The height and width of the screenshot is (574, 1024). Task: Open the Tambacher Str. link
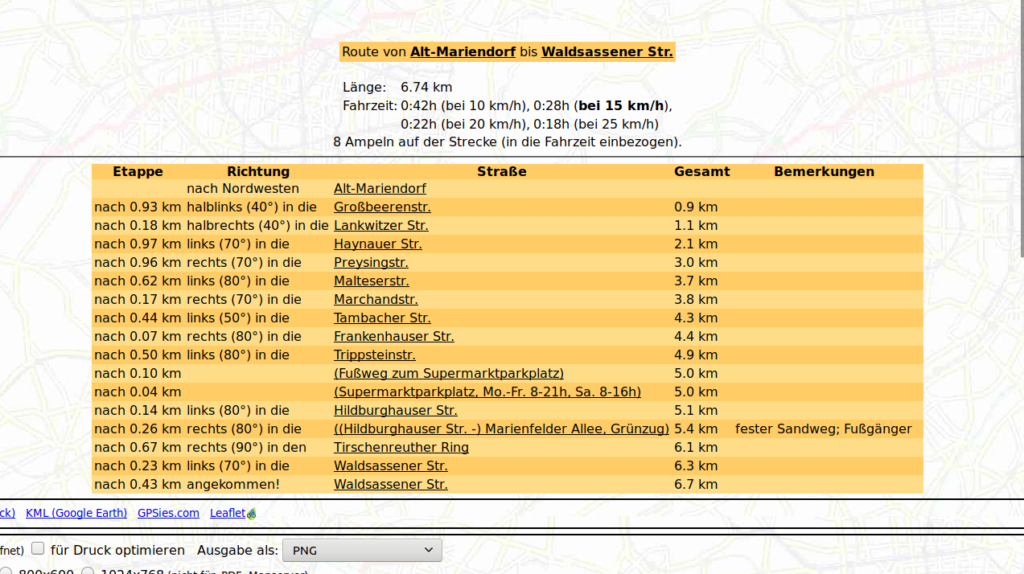(382, 318)
